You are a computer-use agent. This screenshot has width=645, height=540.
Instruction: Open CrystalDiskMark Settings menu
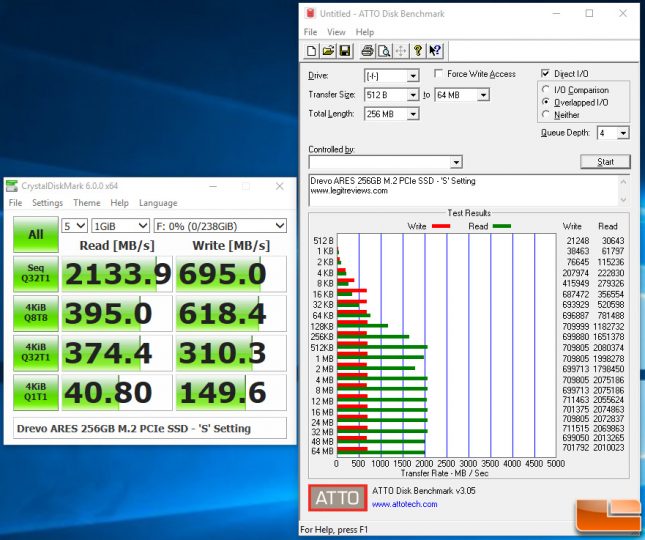tap(47, 203)
